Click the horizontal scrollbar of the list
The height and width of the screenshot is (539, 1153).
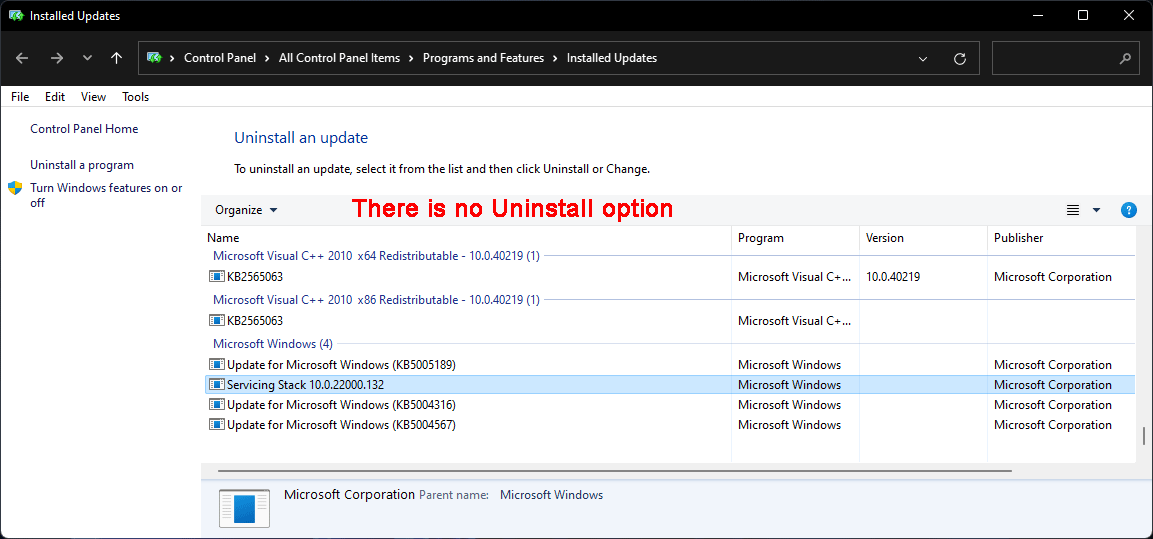point(615,471)
